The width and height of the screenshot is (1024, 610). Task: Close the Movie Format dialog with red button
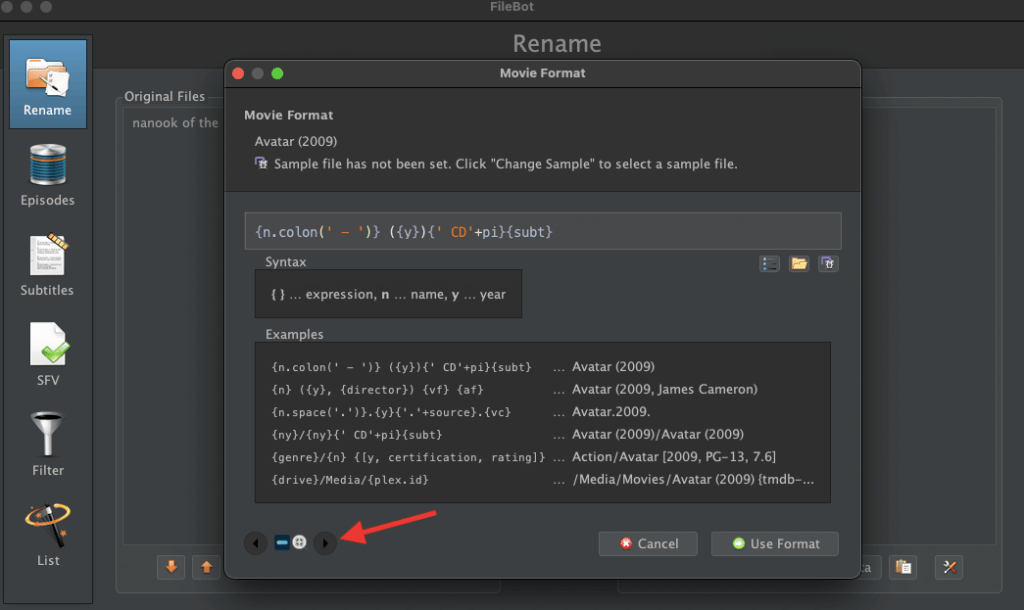(x=238, y=73)
